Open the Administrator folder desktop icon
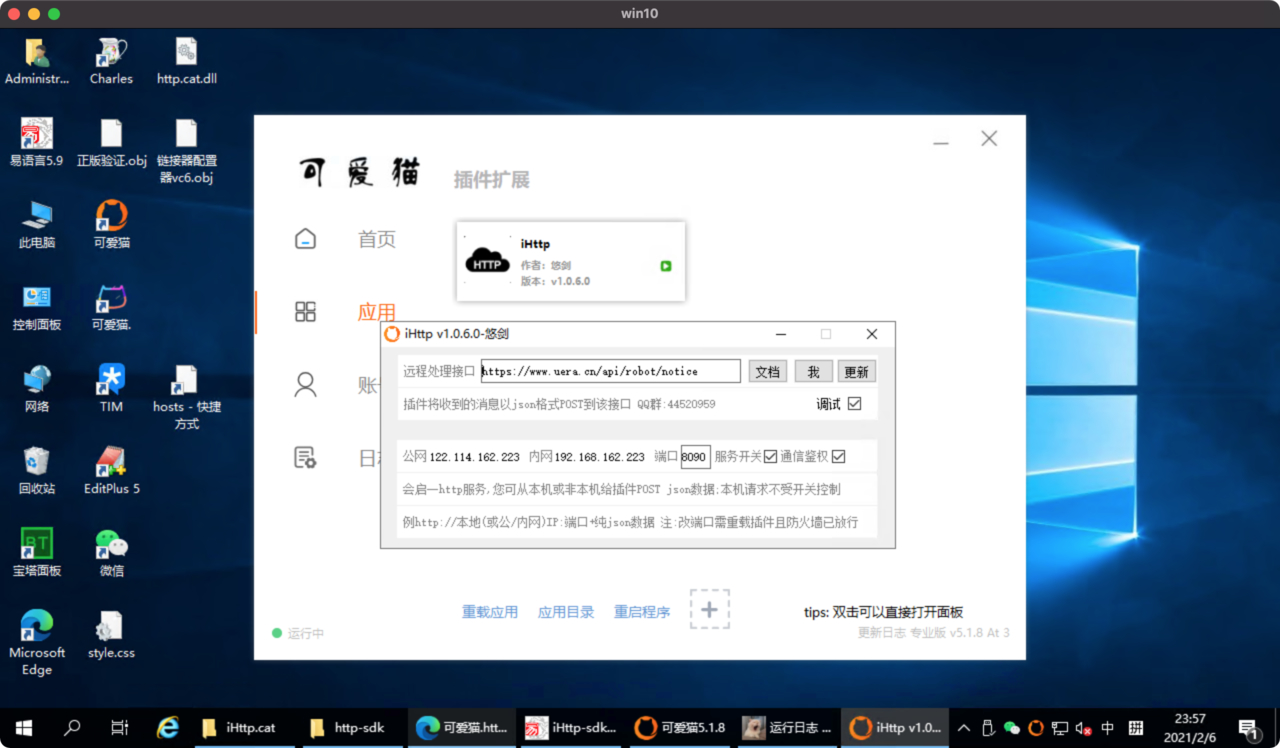The image size is (1280, 748). 37,62
